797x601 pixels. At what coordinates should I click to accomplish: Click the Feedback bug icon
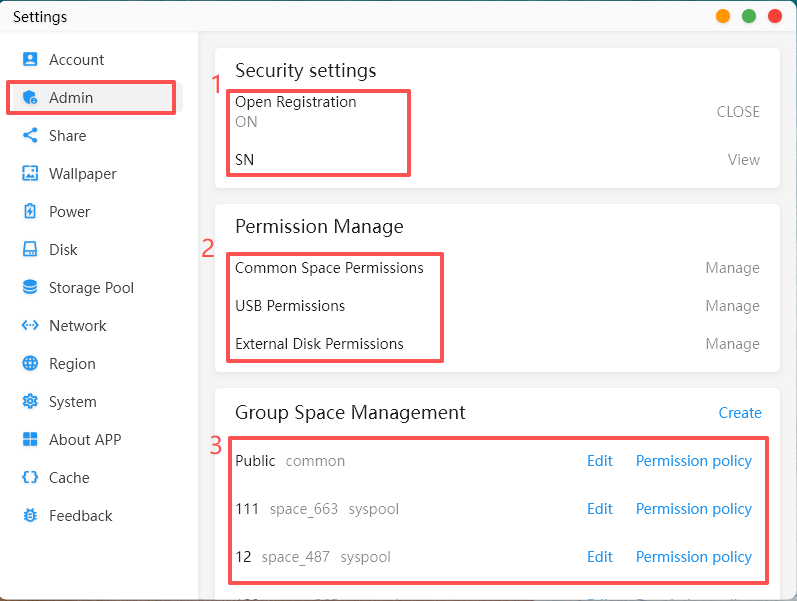[x=30, y=515]
